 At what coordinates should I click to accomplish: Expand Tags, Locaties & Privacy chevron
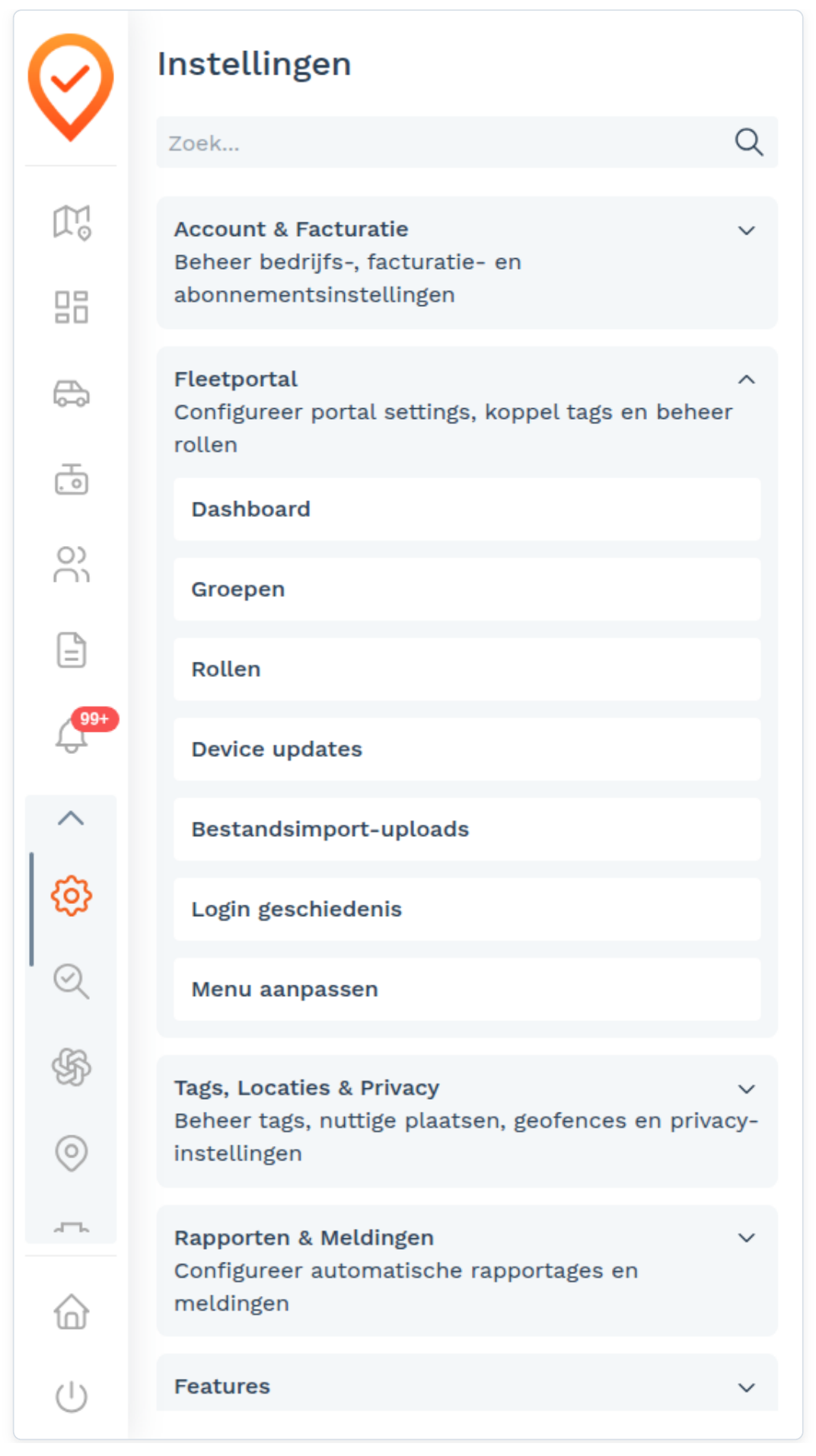coord(747,1089)
